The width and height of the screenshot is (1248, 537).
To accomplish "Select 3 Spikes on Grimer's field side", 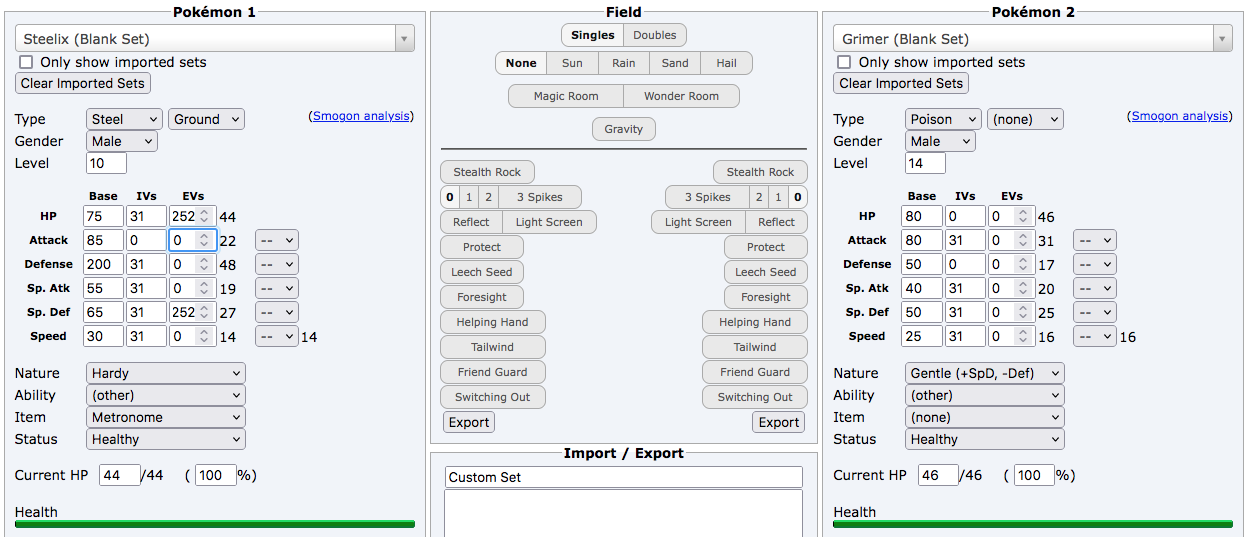I will pos(707,197).
